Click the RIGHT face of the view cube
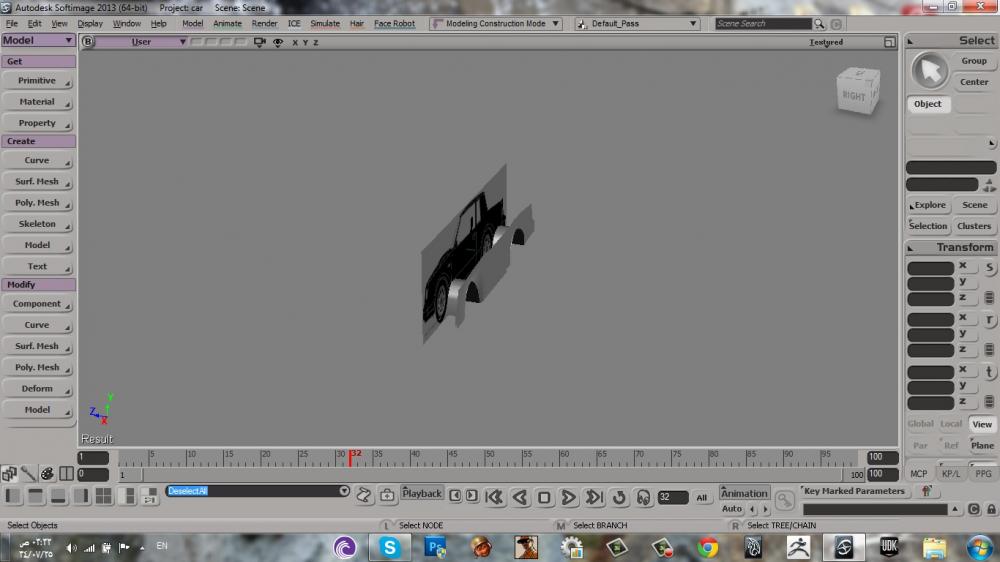The width and height of the screenshot is (1000, 562). coord(853,96)
